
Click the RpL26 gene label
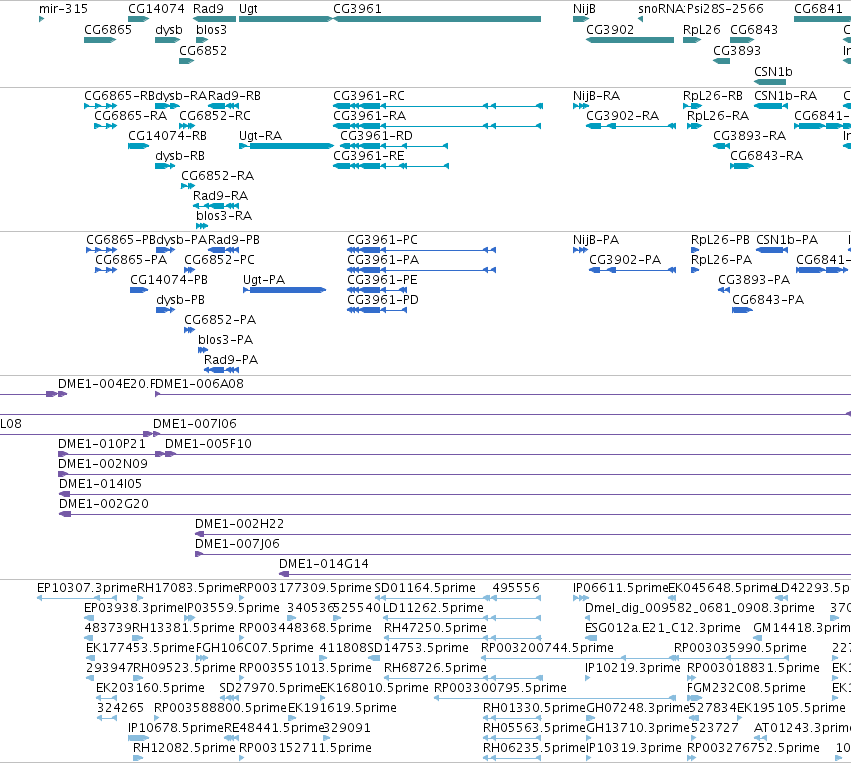(x=701, y=29)
